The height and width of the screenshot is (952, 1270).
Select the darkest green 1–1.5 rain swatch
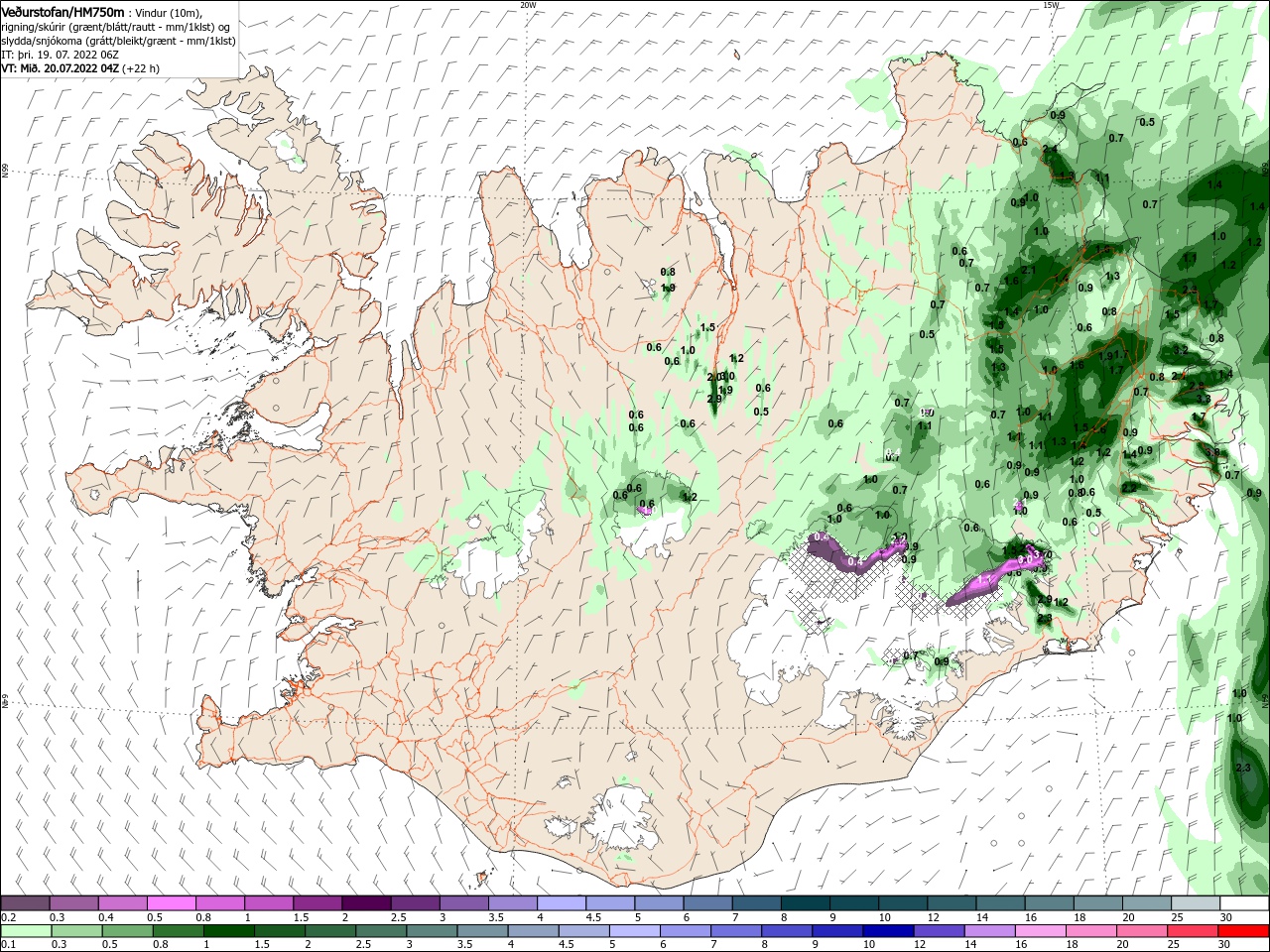(228, 931)
